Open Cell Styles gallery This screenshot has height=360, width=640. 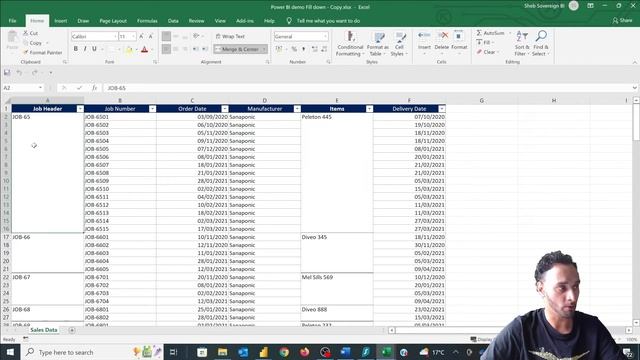[x=399, y=44]
